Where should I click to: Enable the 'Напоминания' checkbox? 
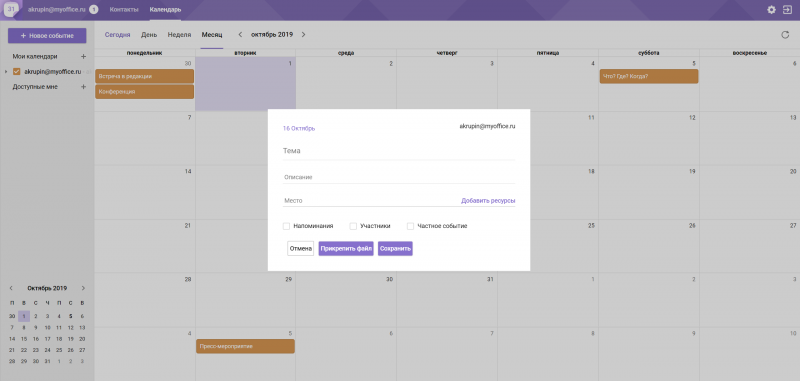click(x=286, y=226)
